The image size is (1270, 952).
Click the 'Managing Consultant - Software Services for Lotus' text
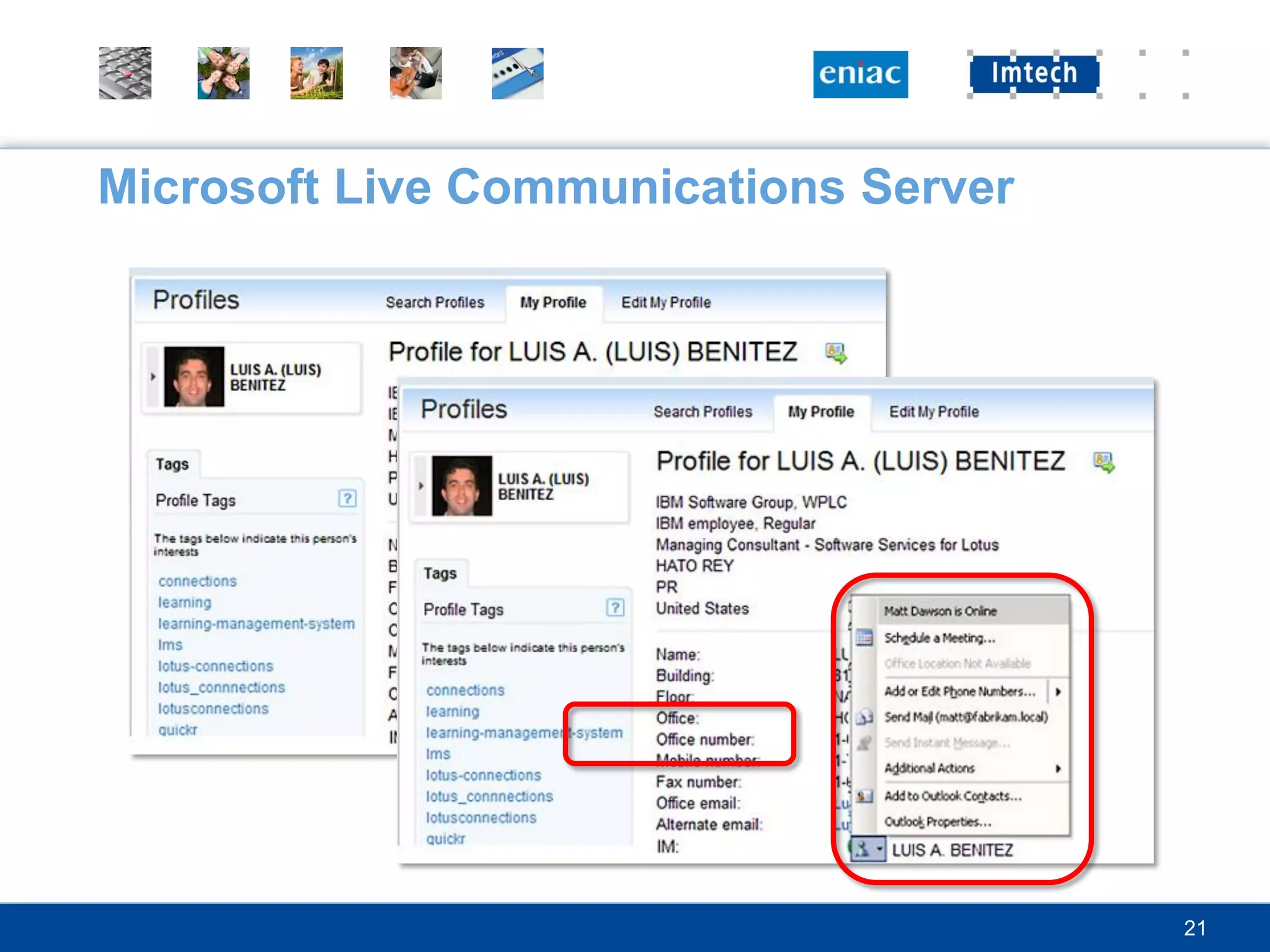[827, 545]
